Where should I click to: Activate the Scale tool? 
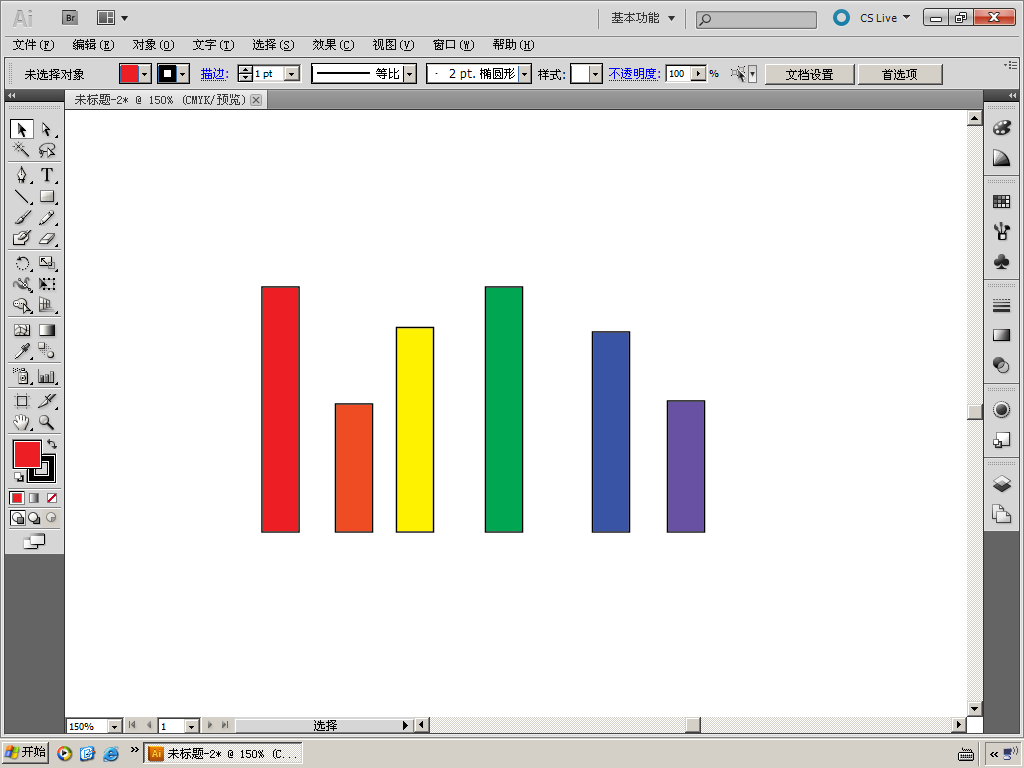point(46,263)
